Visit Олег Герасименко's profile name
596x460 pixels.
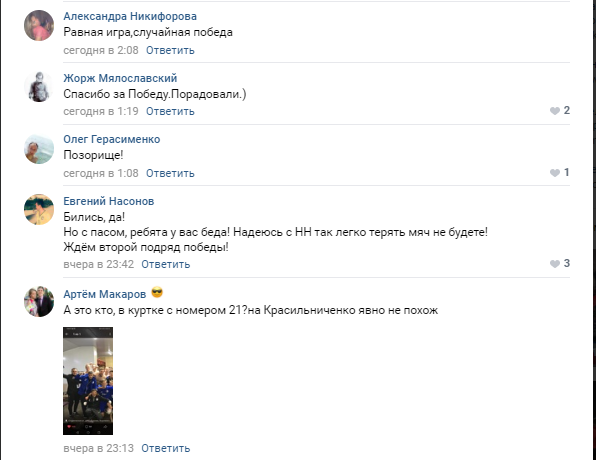point(112,139)
